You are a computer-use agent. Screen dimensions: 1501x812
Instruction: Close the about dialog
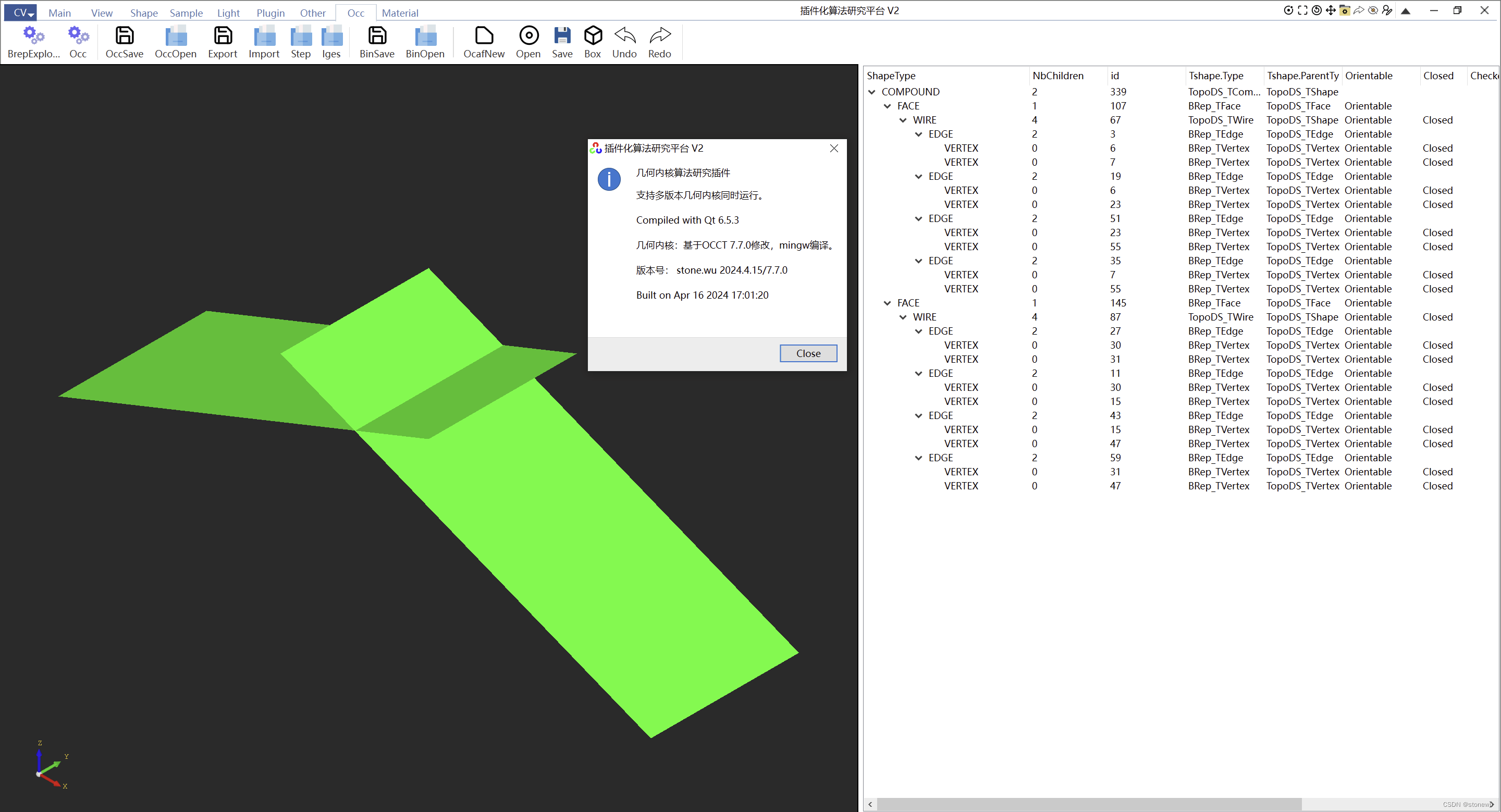(x=808, y=353)
